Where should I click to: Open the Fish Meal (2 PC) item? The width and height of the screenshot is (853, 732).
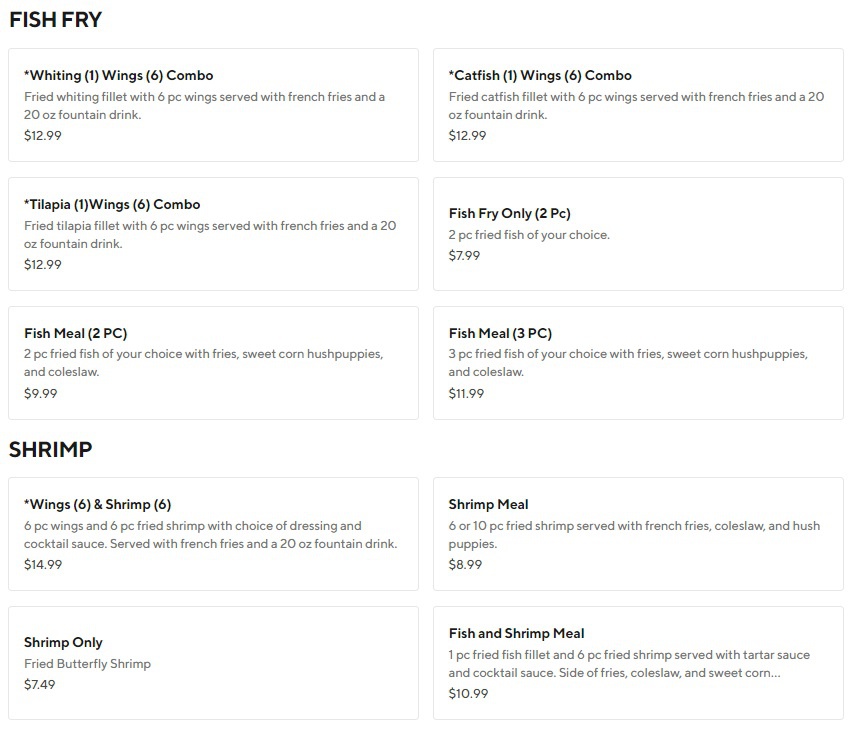pyautogui.click(x=76, y=334)
